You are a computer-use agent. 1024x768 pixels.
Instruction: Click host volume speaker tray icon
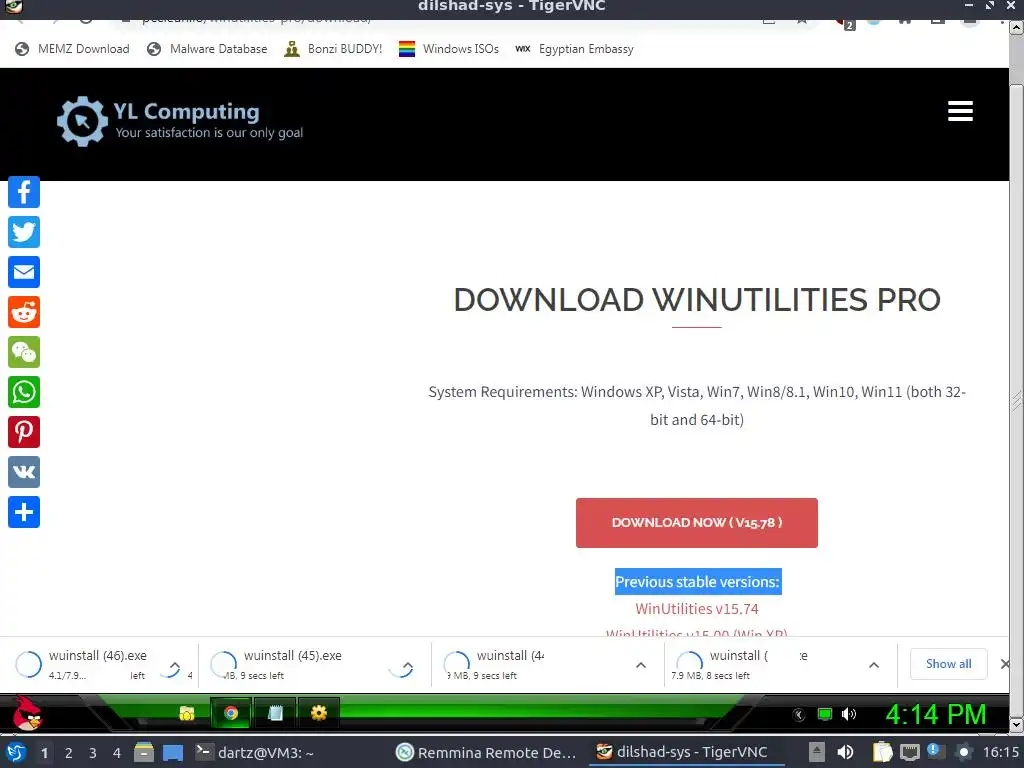coord(845,753)
